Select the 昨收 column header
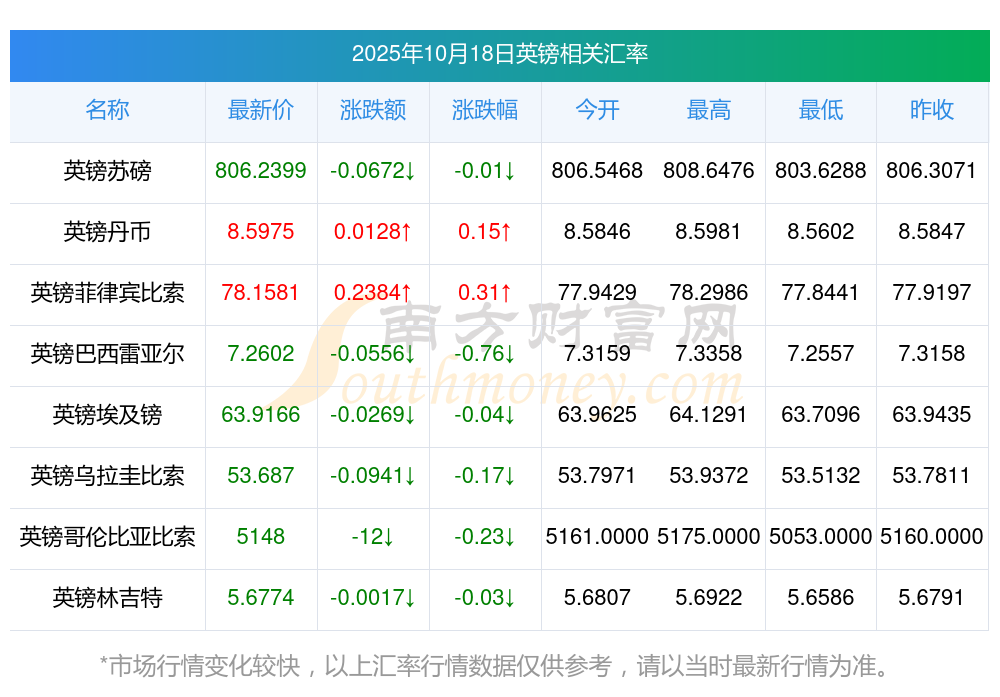Viewport: 1000px width, 697px height. (x=932, y=110)
